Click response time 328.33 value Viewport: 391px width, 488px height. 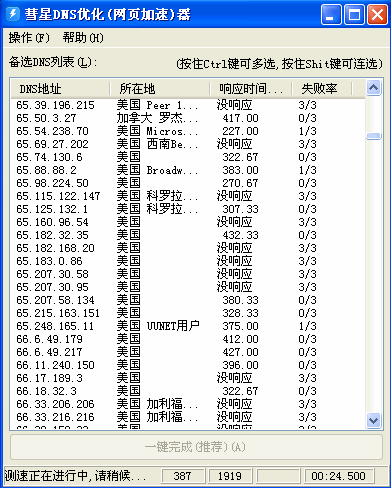point(240,313)
